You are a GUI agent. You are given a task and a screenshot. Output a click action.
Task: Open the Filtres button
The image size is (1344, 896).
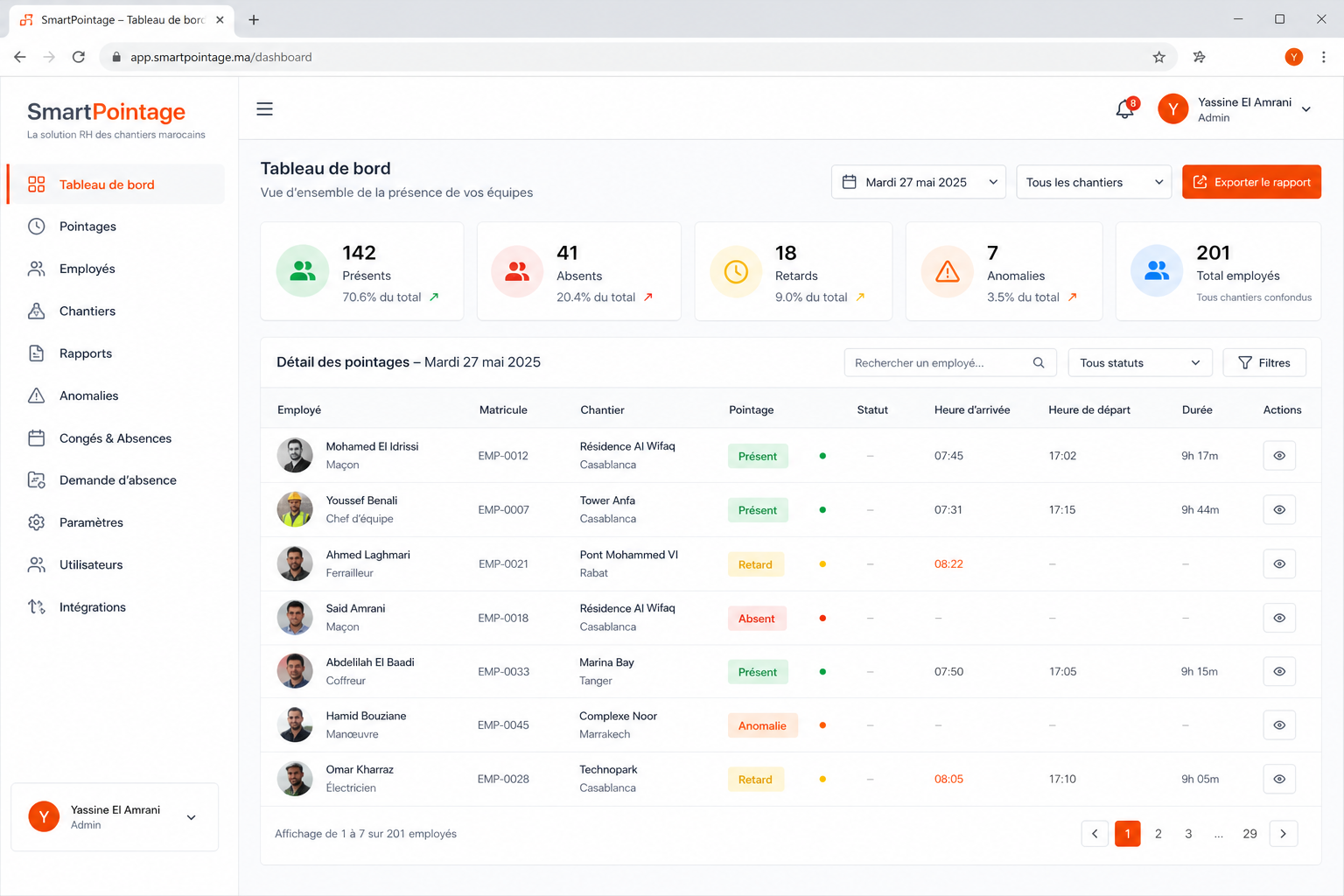pos(1264,362)
